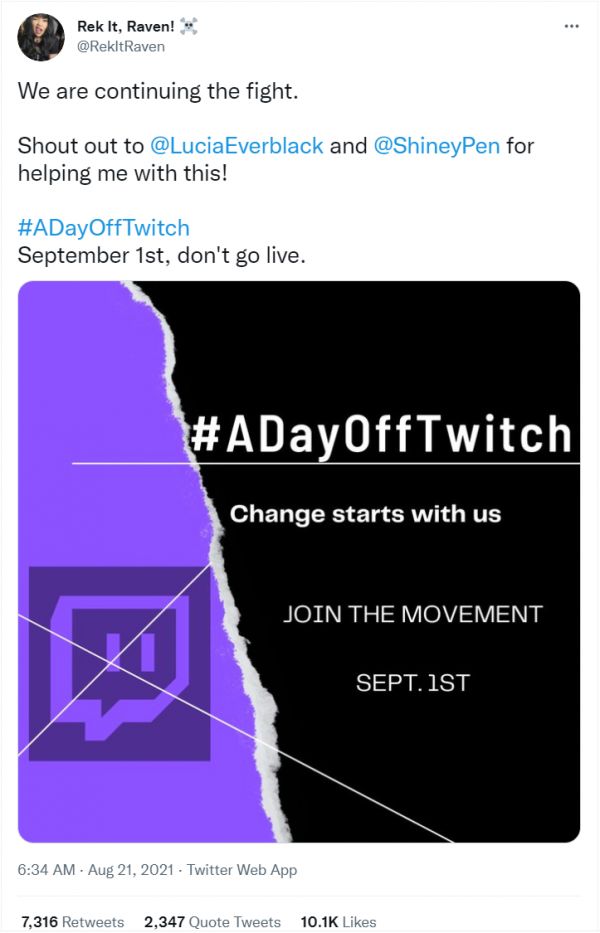Viewport: 600px width, 933px height.
Task: Click "JOIN THE MOVEMENT" text in image
Action: coord(412,613)
